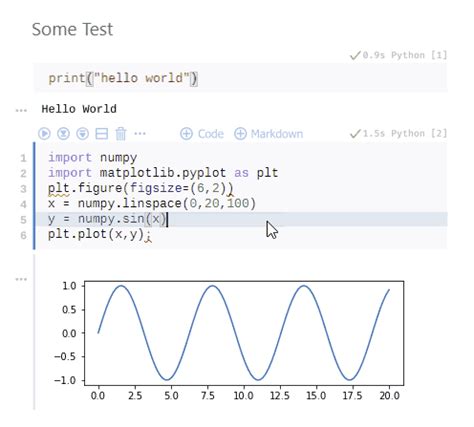
Task: Click the plus icon beside Markdown
Action: [240, 134]
